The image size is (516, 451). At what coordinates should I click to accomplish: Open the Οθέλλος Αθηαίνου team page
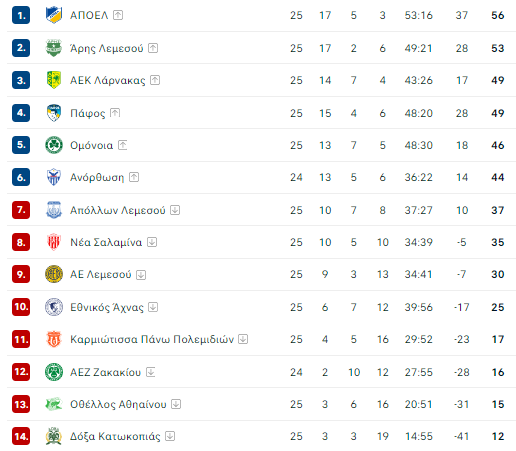click(x=118, y=404)
